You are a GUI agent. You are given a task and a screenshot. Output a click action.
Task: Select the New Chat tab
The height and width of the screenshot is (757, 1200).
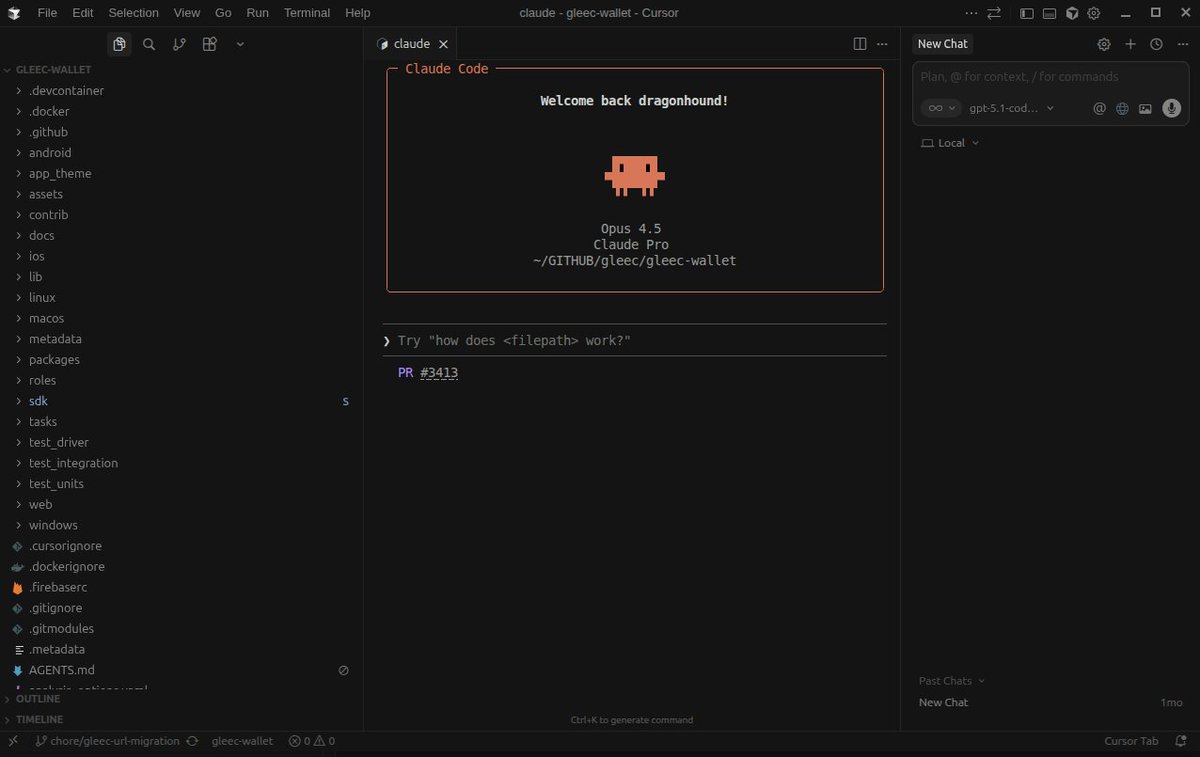(x=943, y=44)
